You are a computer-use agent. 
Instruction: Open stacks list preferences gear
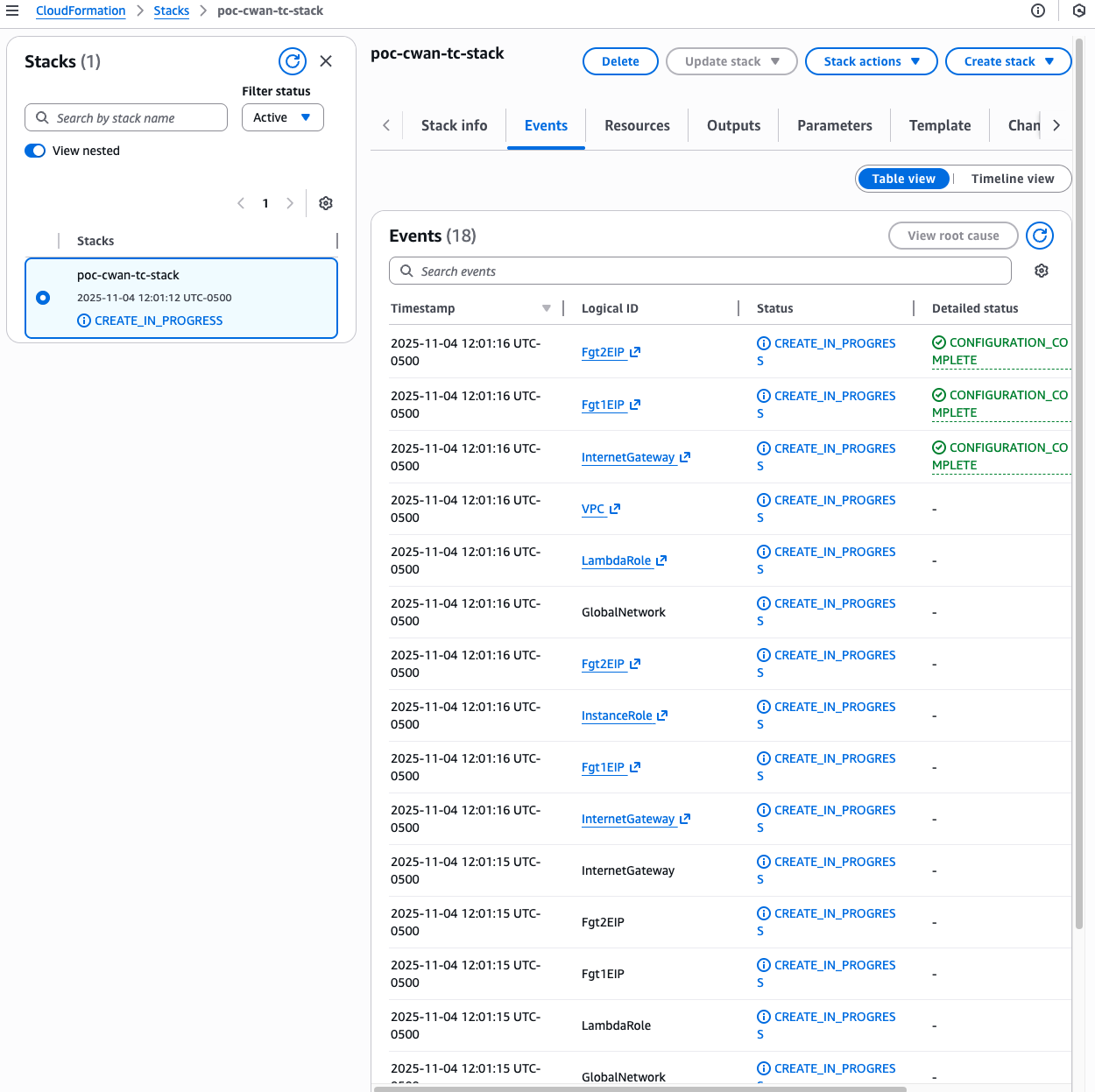tap(326, 203)
